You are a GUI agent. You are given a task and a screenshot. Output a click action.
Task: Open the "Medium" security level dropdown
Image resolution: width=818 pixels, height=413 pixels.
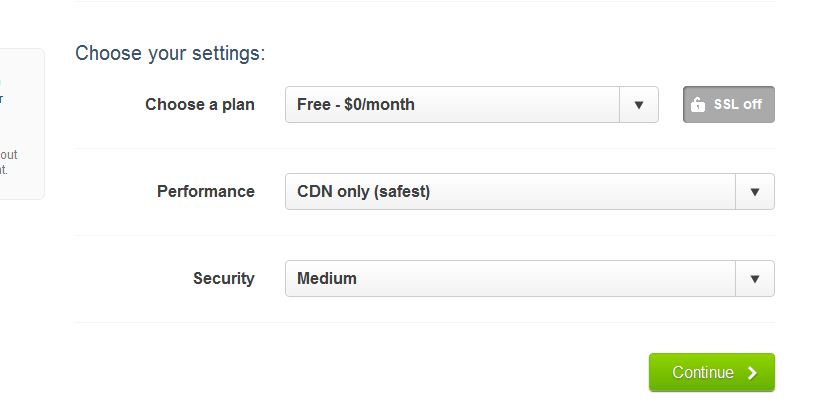click(x=530, y=278)
